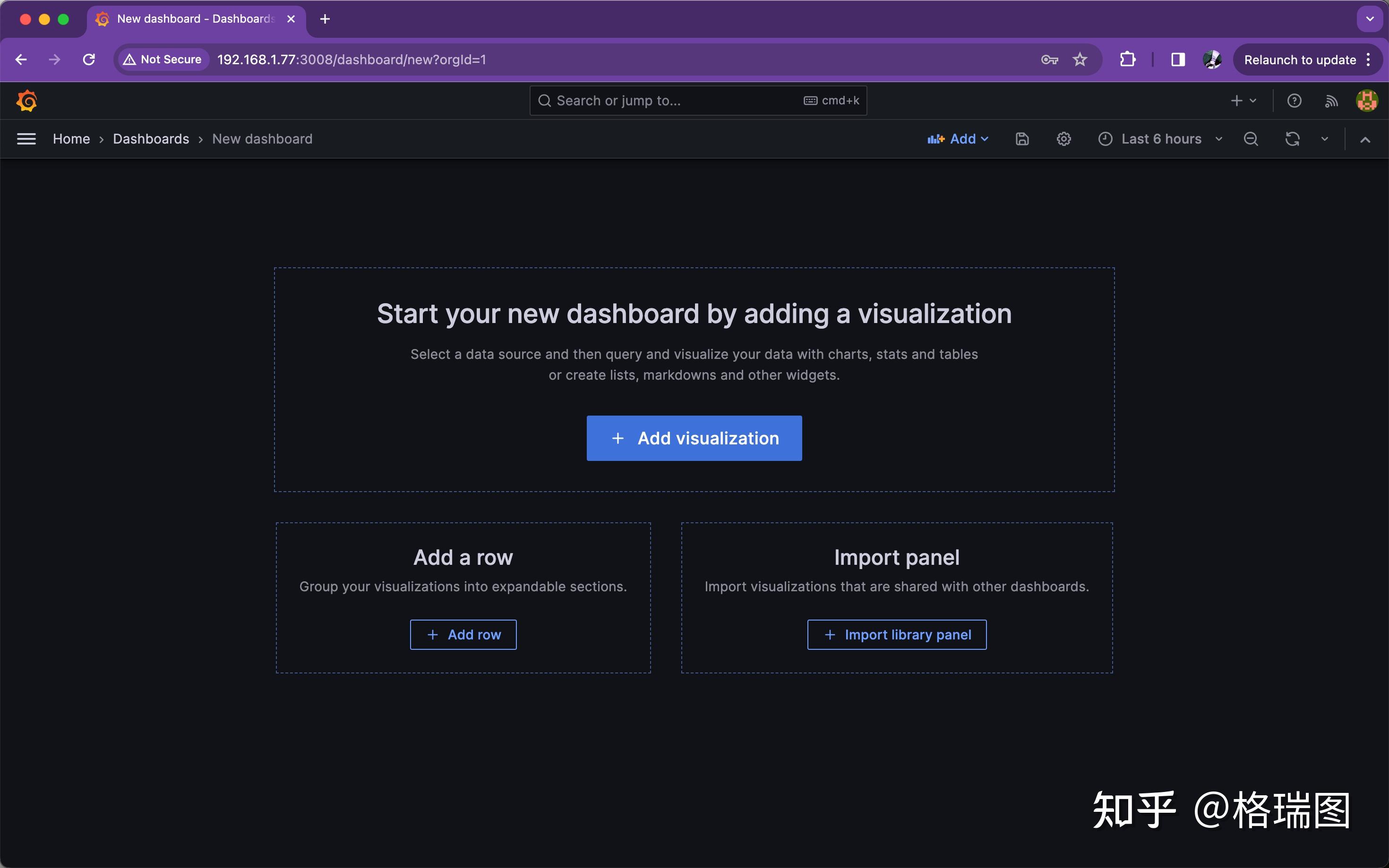Click the refresh dashboard icon

[1292, 139]
